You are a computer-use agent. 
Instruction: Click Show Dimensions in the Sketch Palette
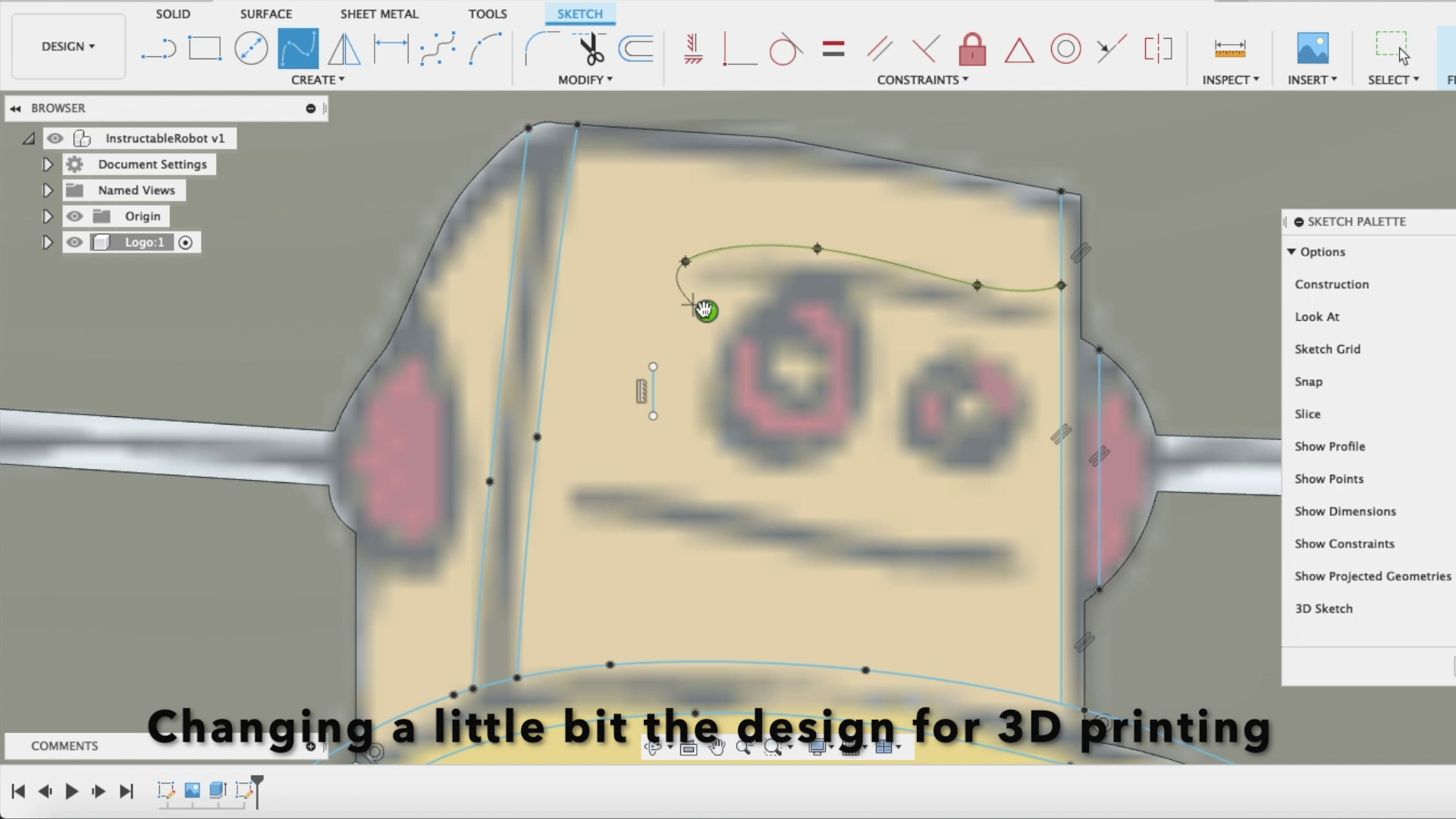click(1345, 511)
